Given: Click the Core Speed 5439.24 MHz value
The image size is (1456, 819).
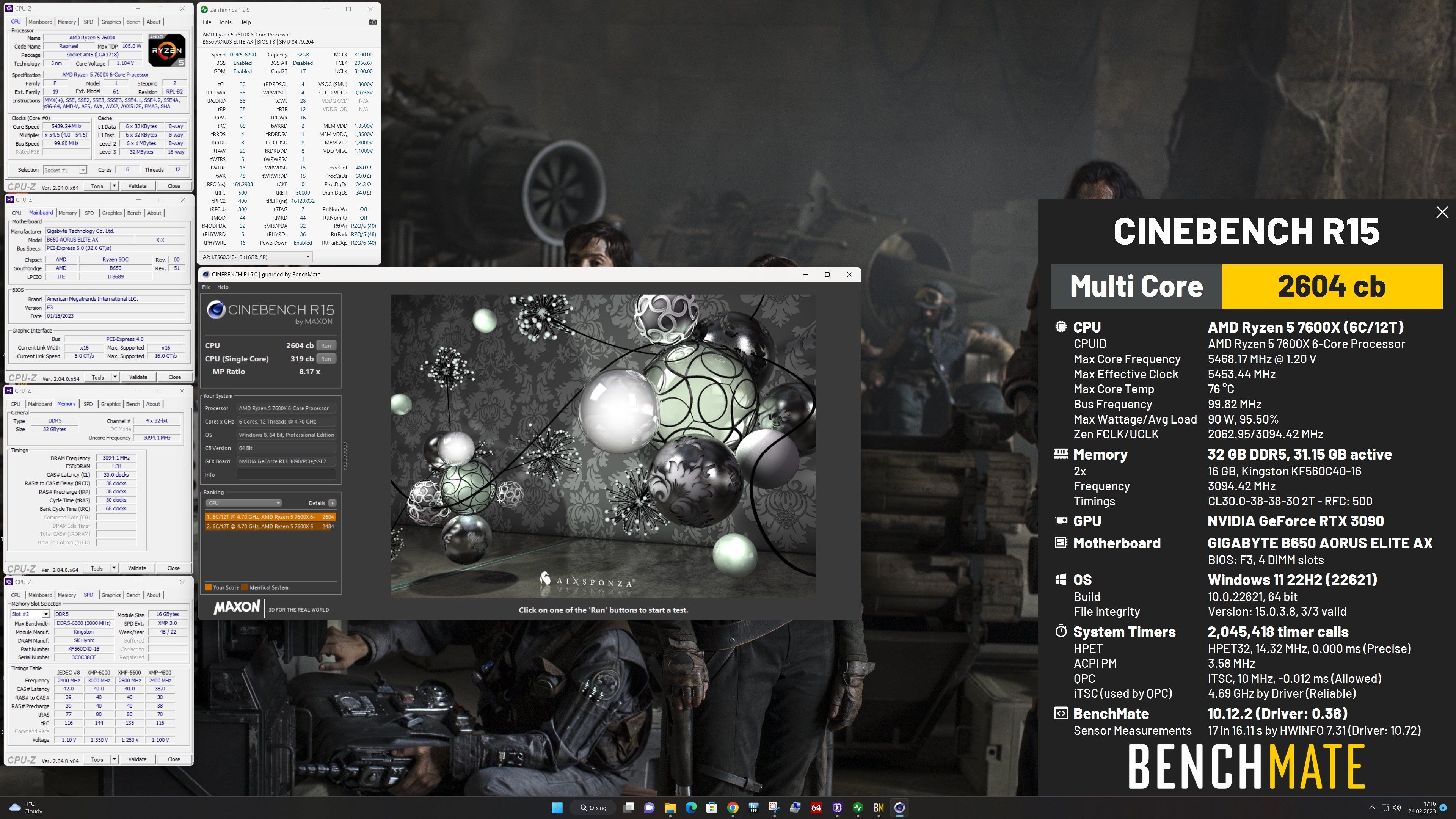Looking at the screenshot, I should click(x=67, y=127).
